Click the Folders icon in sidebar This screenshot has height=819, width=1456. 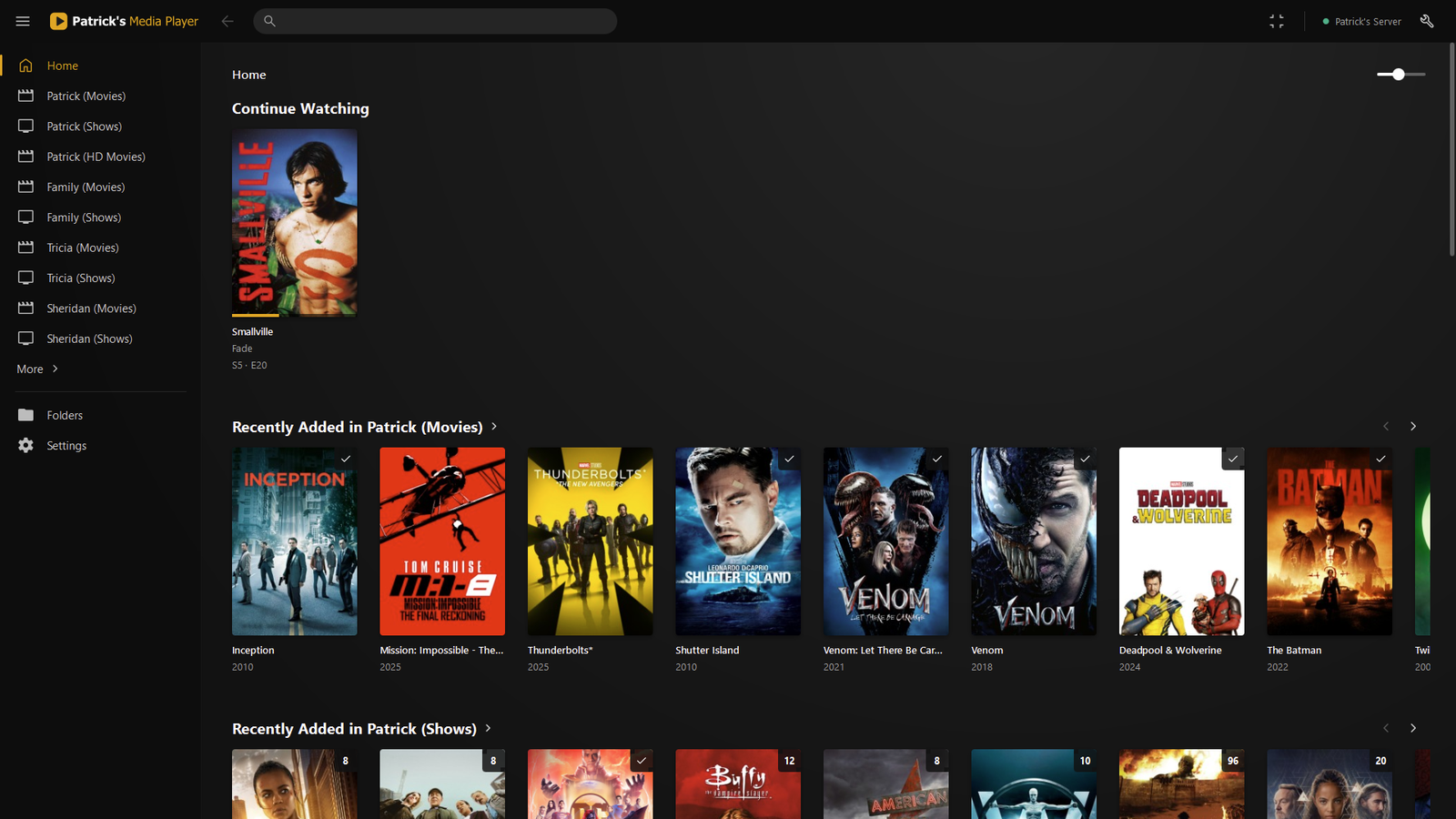click(x=25, y=415)
